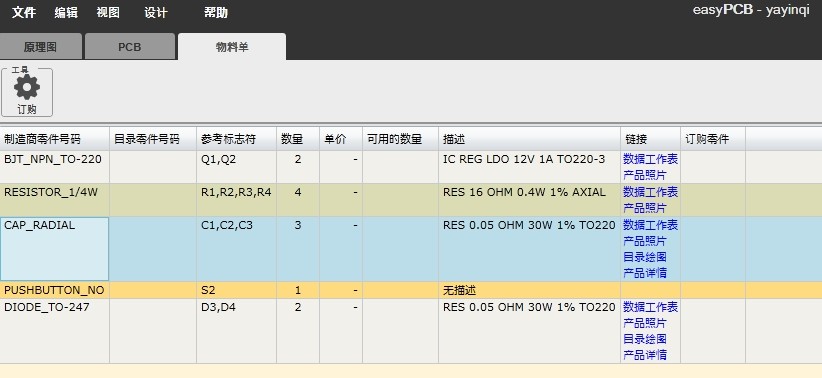Open 产品详情 link for DIODE_TO-247
The width and height of the screenshot is (822, 378).
(644, 354)
